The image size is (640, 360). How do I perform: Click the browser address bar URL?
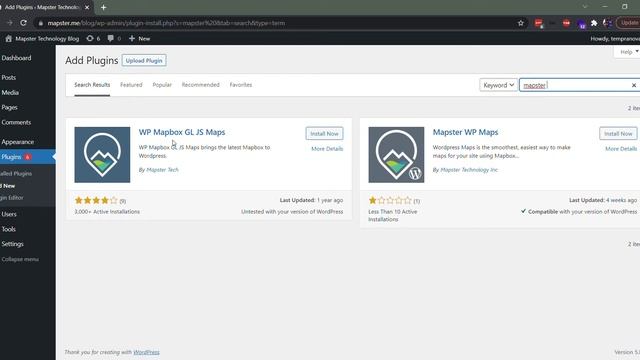pos(166,23)
